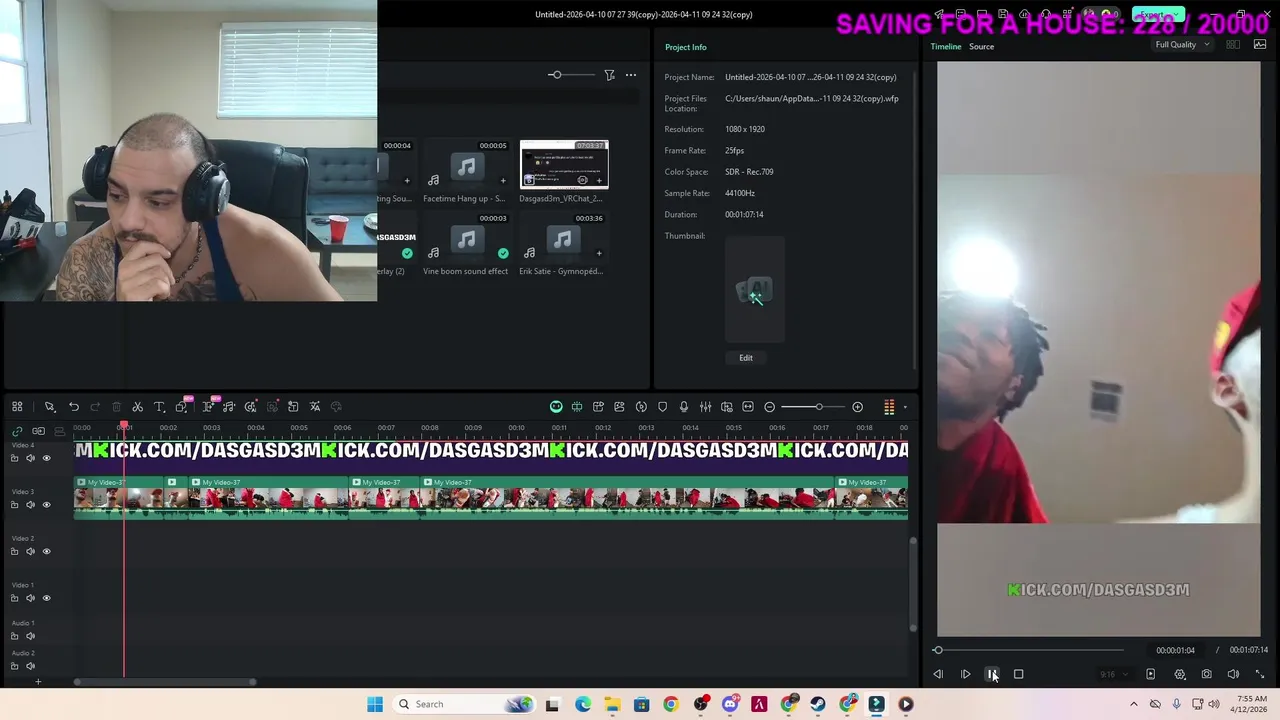Viewport: 1280px width, 720px height.
Task: Click the media thumbnail size slider
Action: [x=555, y=75]
